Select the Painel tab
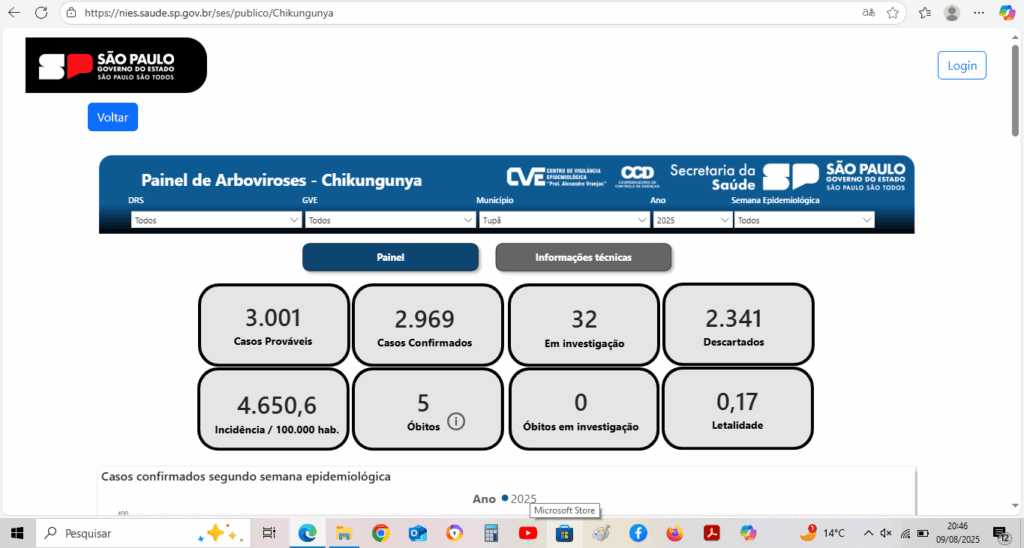The image size is (1024, 548). coord(390,257)
